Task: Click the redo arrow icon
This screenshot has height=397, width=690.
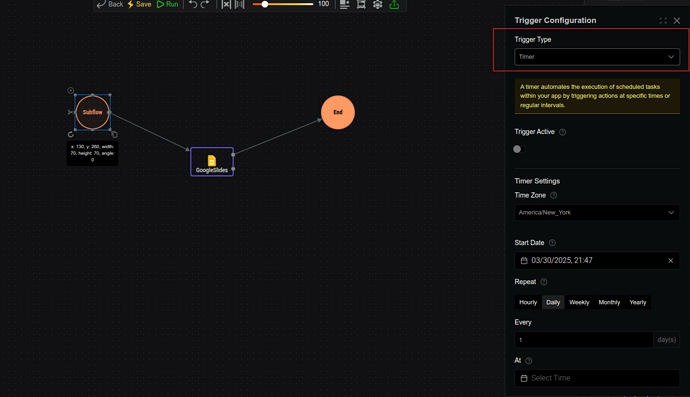Action: pyautogui.click(x=205, y=4)
